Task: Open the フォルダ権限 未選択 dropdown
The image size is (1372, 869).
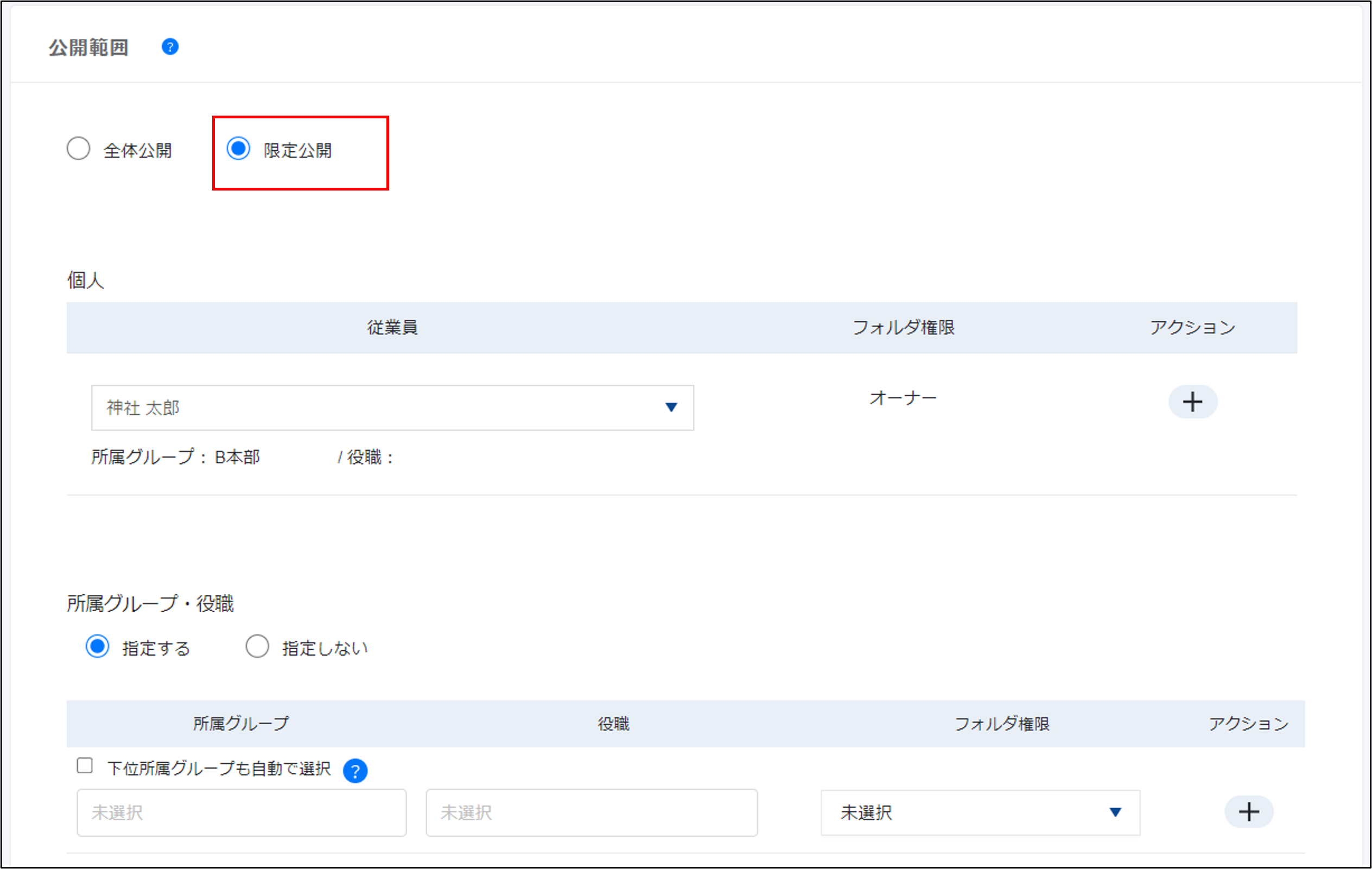Action: [x=969, y=813]
